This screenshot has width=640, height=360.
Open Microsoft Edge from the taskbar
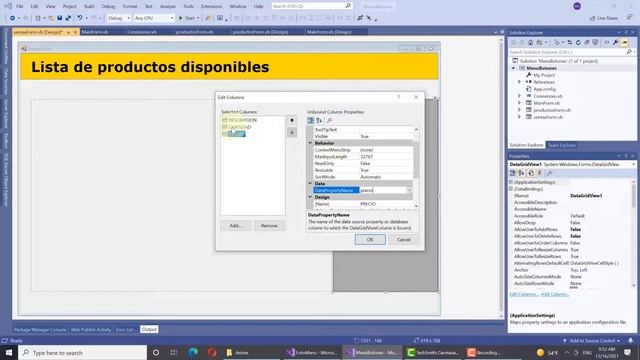193,353
